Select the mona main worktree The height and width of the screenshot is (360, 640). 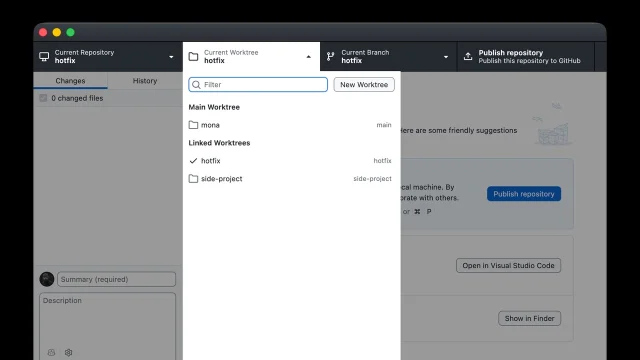point(291,125)
